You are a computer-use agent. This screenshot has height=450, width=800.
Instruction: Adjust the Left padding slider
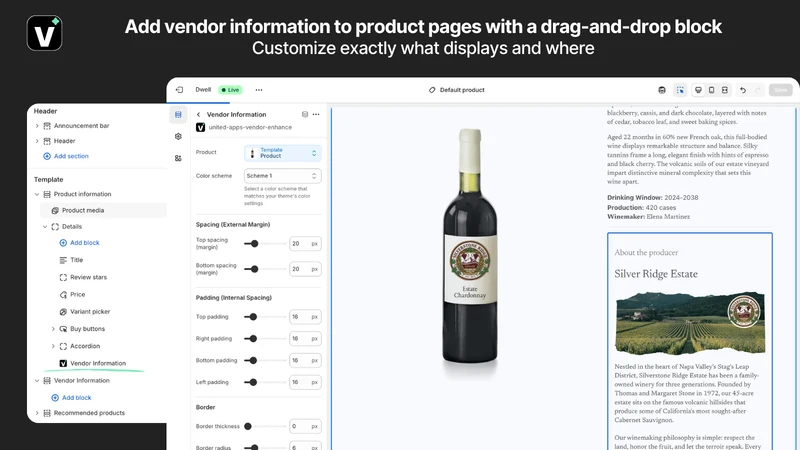click(253, 382)
